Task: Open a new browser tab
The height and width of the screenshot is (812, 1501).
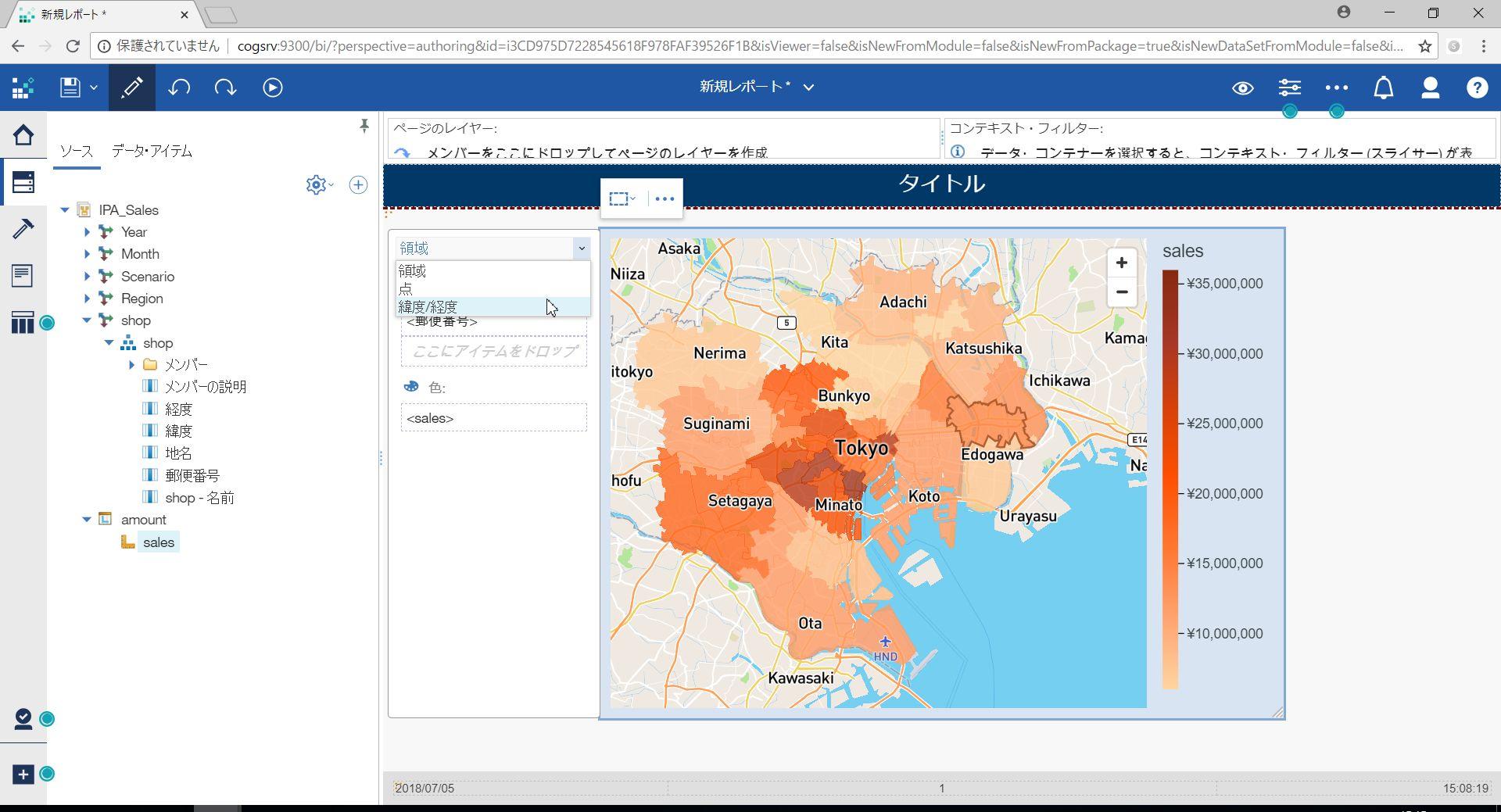Action: pyautogui.click(x=220, y=14)
